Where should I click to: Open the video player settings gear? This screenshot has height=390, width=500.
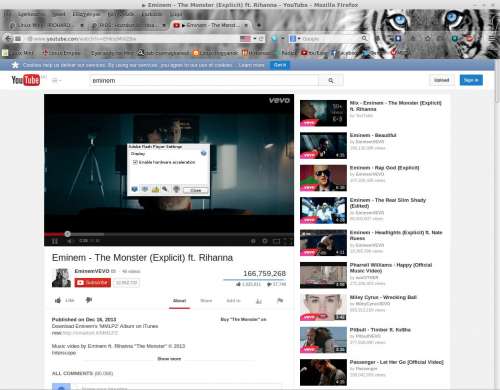pyautogui.click(x=265, y=241)
